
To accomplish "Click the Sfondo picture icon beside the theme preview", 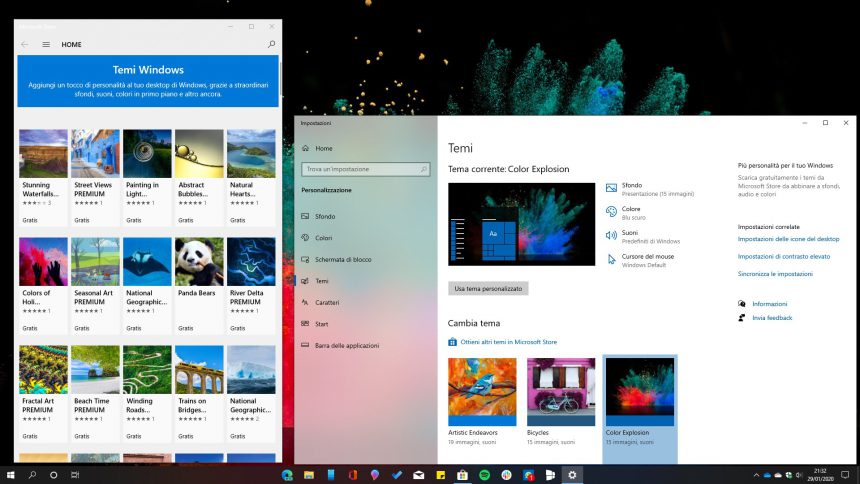I will coord(611,188).
